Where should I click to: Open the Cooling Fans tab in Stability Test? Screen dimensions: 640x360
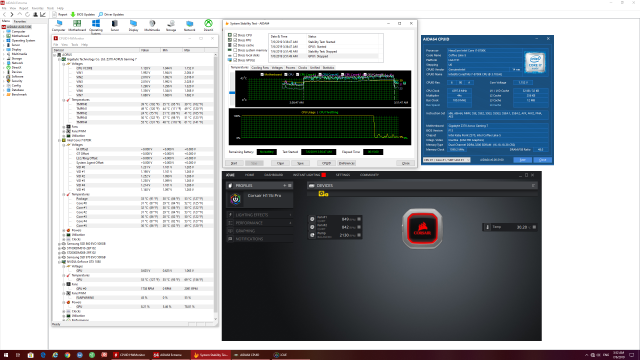[x=260, y=68]
